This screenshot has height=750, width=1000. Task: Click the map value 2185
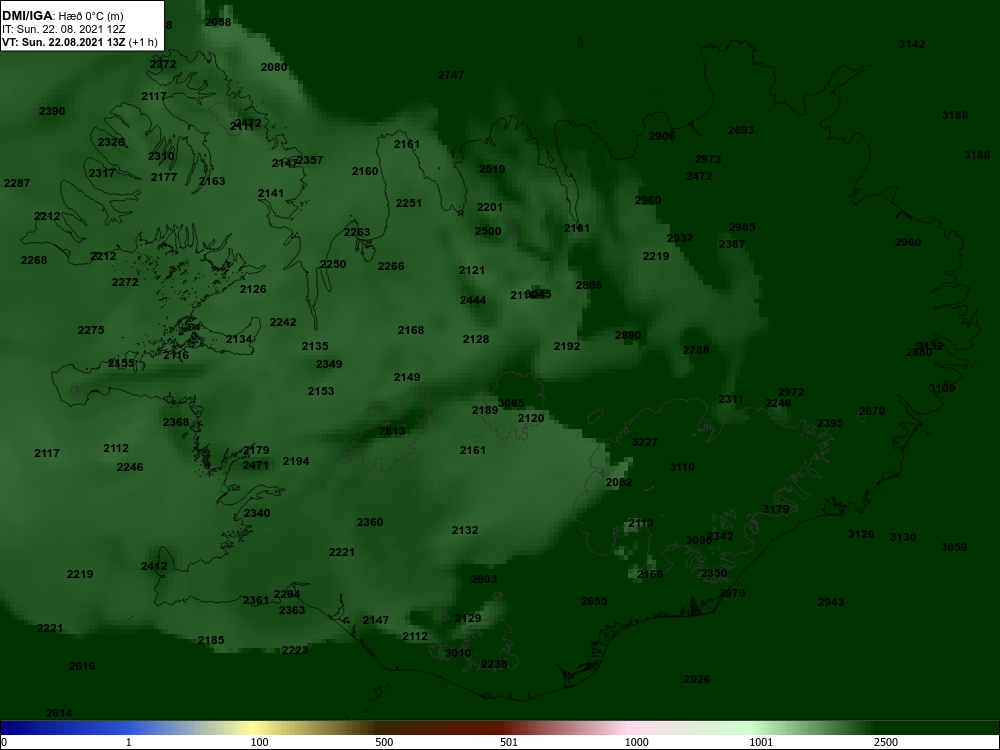point(211,640)
